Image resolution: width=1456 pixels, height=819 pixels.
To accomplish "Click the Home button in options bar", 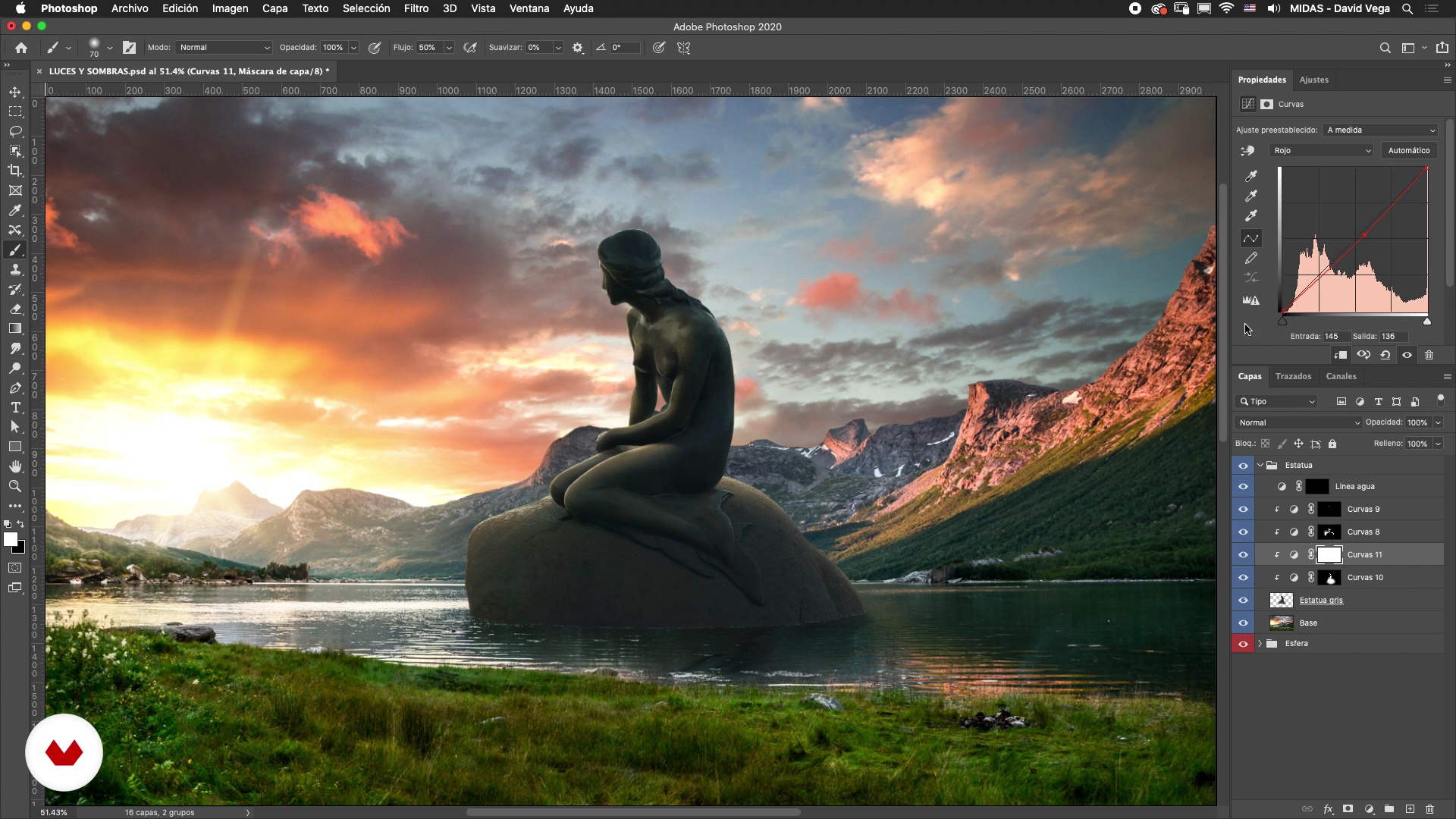I will (x=21, y=48).
